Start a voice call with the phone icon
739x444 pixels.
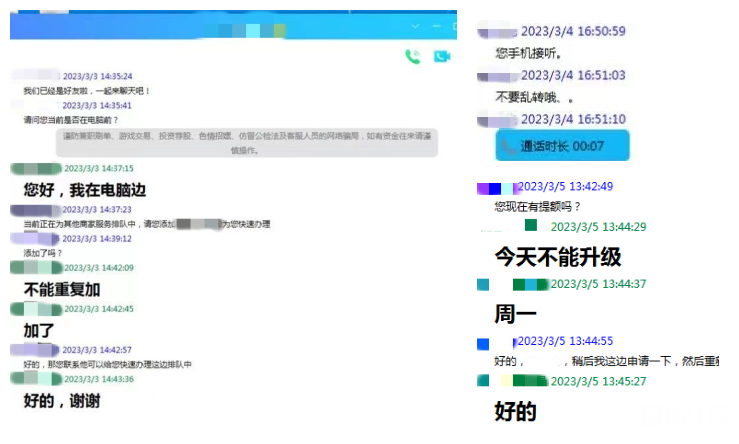[412, 56]
